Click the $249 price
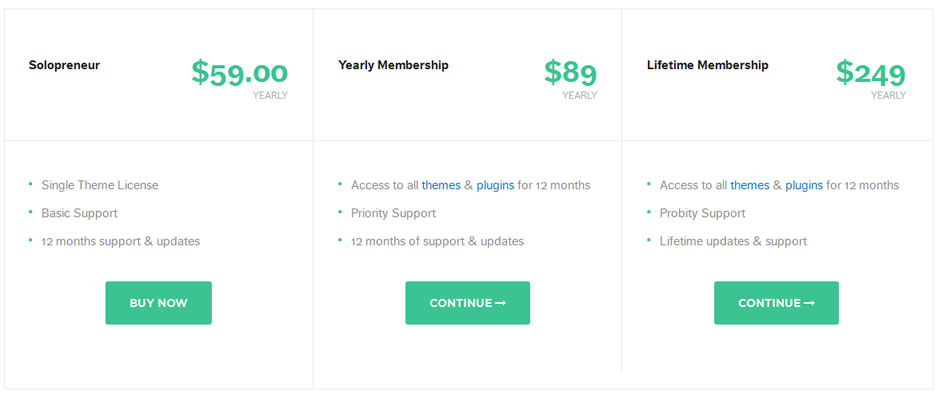The height and width of the screenshot is (395, 939). click(871, 72)
